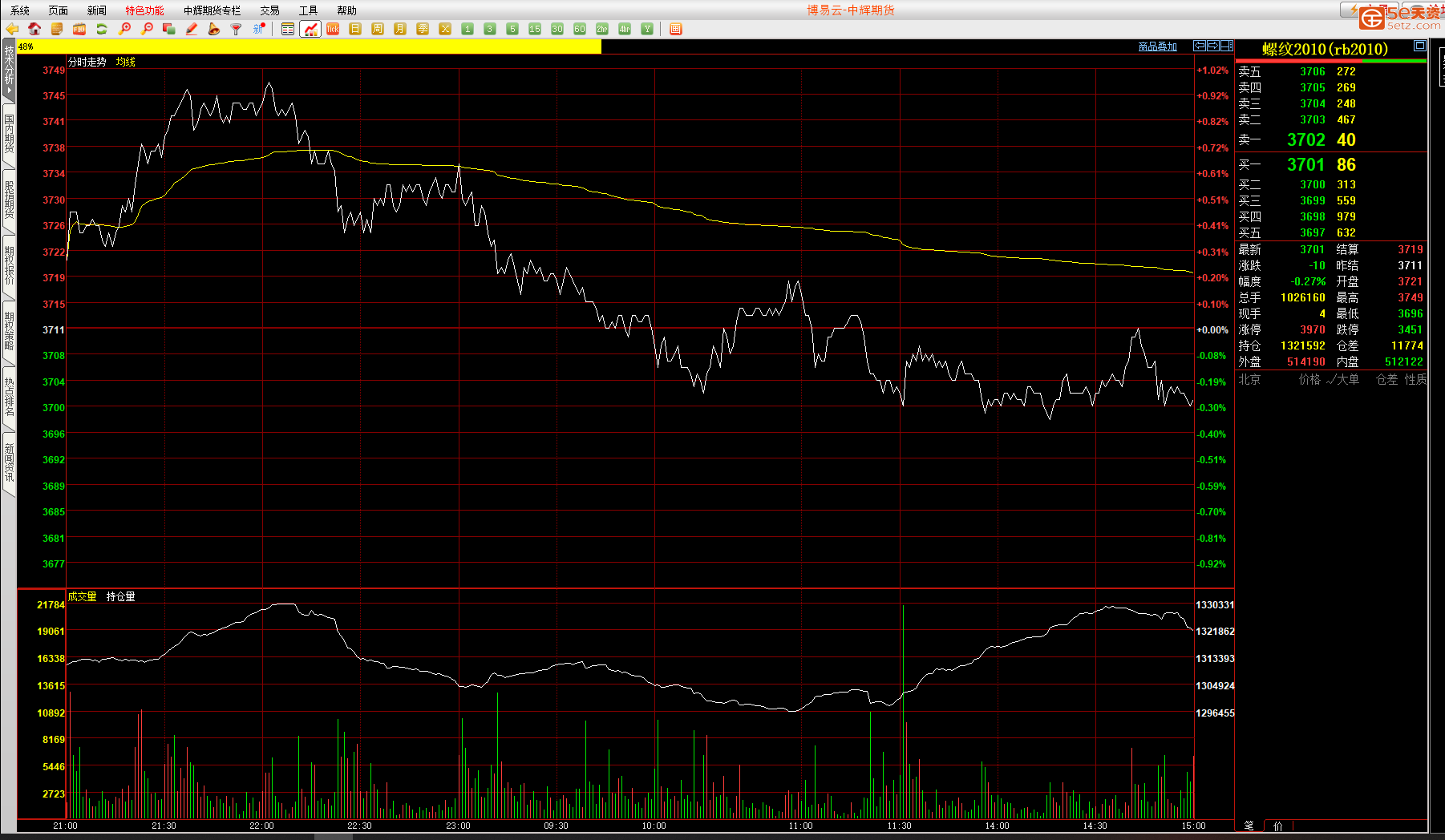The height and width of the screenshot is (840, 1445).
Task: Expand the 中辉期货专栏 menu
Action: click(212, 10)
